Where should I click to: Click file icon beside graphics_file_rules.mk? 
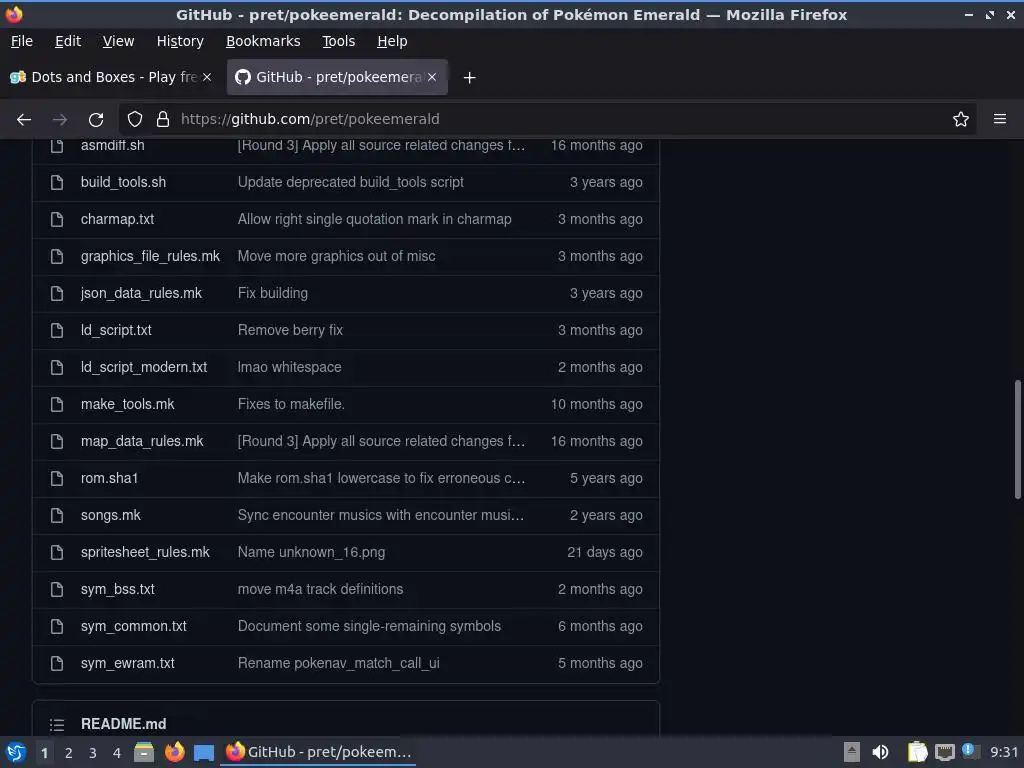tap(57, 256)
